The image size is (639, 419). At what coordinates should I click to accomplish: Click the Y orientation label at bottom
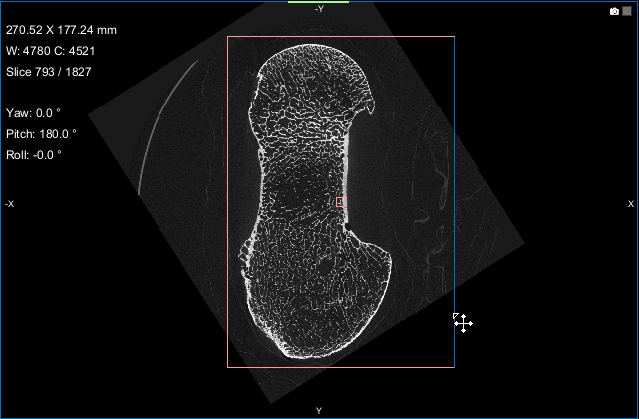(319, 410)
